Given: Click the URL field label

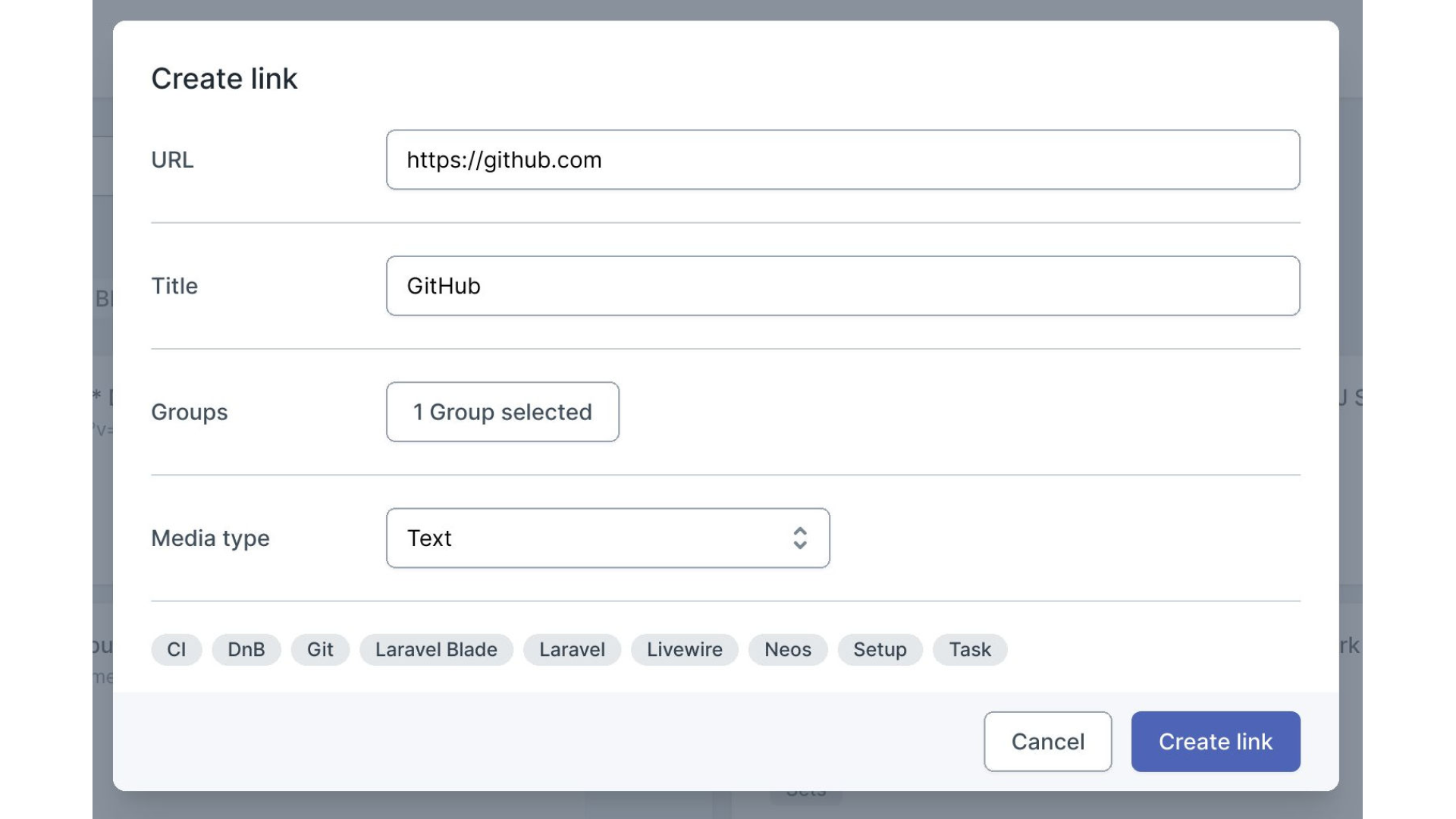Looking at the screenshot, I should (x=172, y=160).
